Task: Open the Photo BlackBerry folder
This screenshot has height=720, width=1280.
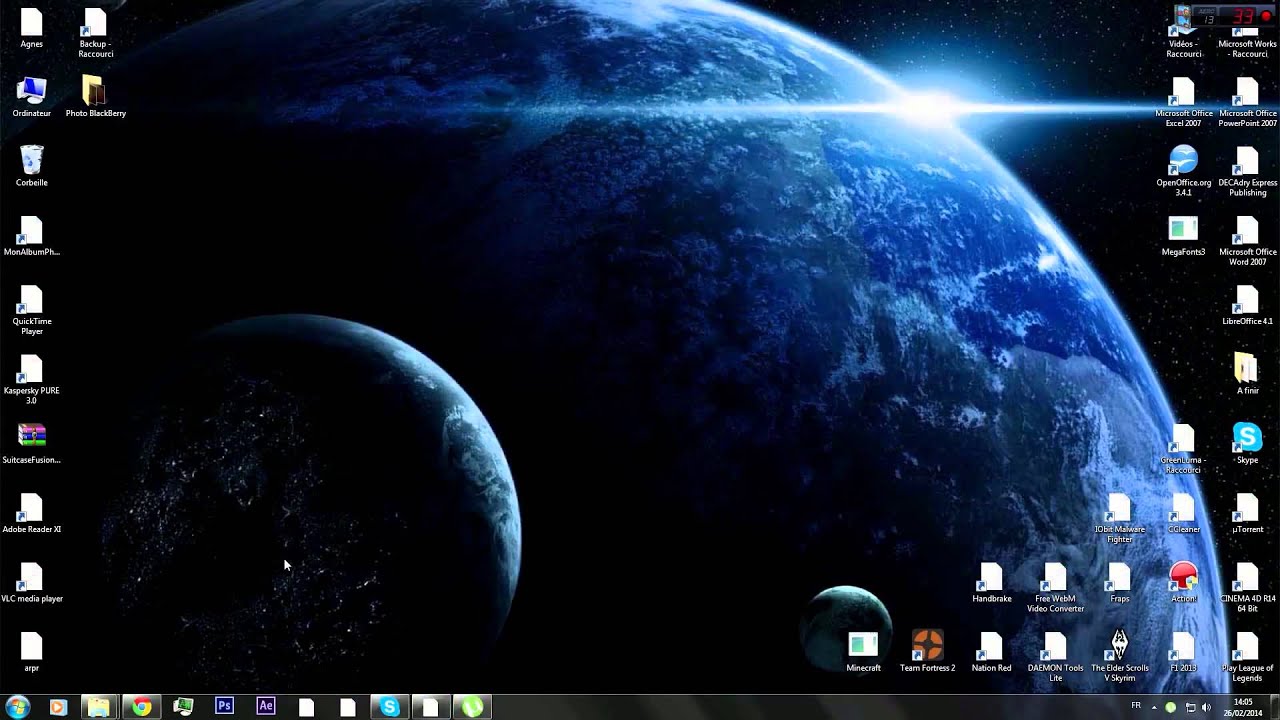Action: tap(96, 98)
